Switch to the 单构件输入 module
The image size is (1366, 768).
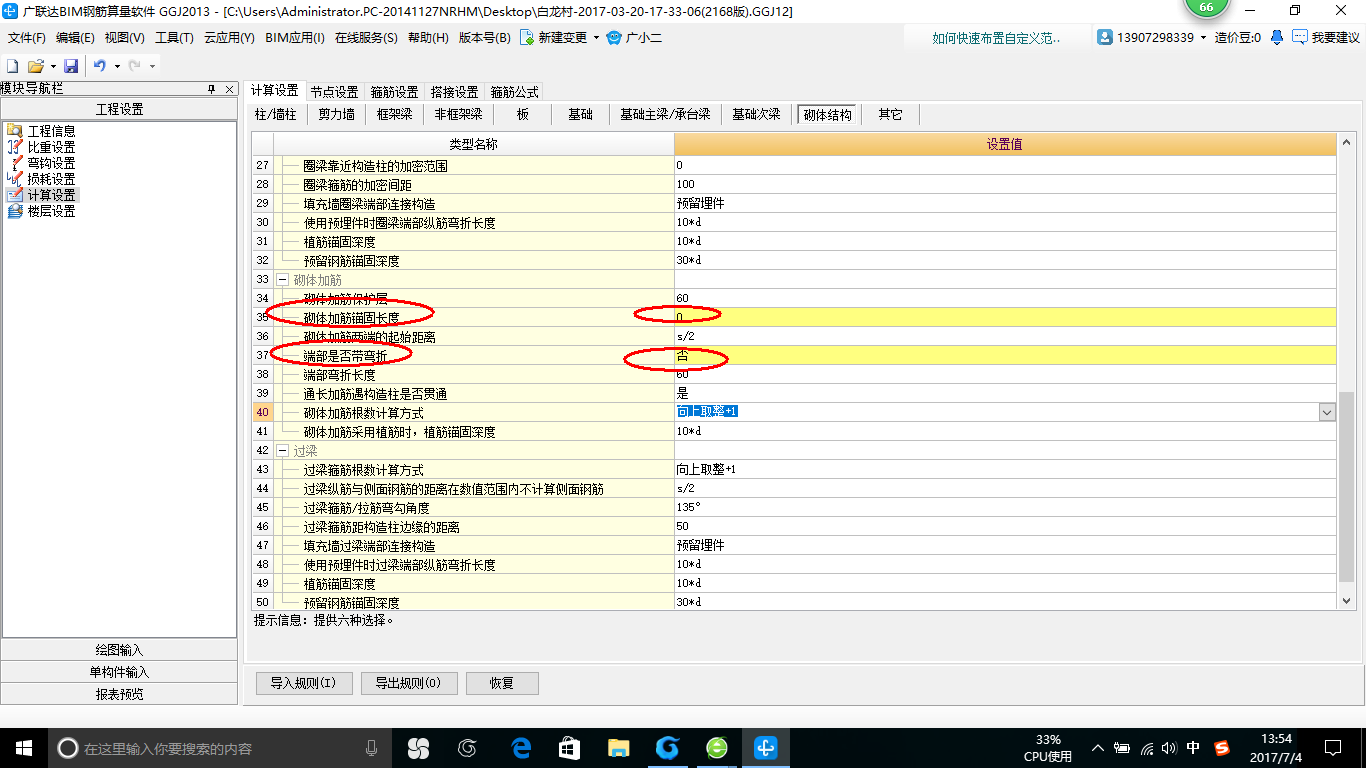coord(119,672)
